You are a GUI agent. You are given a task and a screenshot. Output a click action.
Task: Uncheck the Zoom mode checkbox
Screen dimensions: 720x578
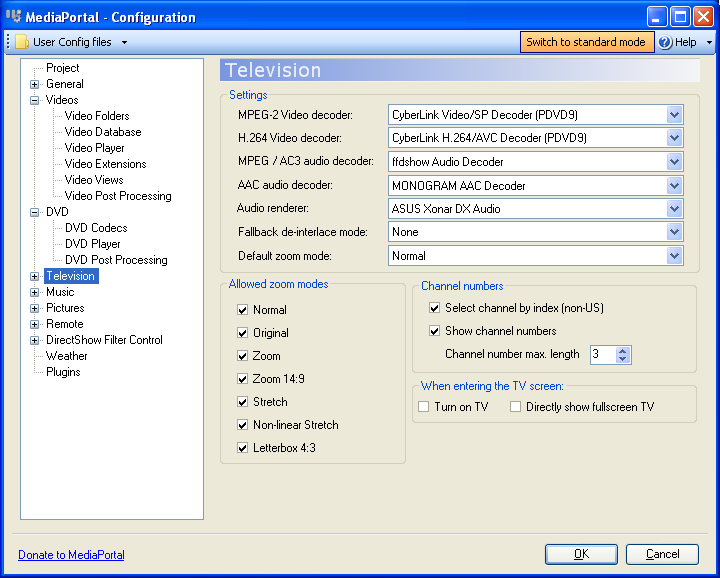tap(242, 356)
